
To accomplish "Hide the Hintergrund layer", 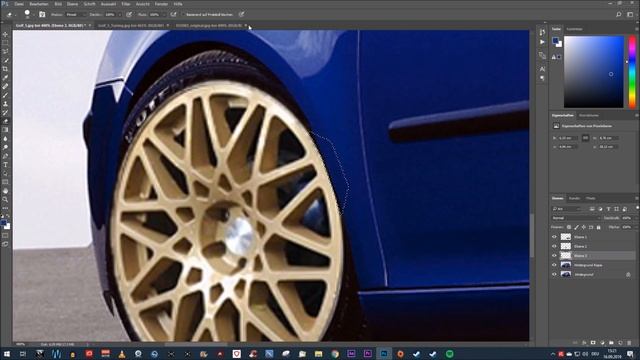I will [x=554, y=274].
